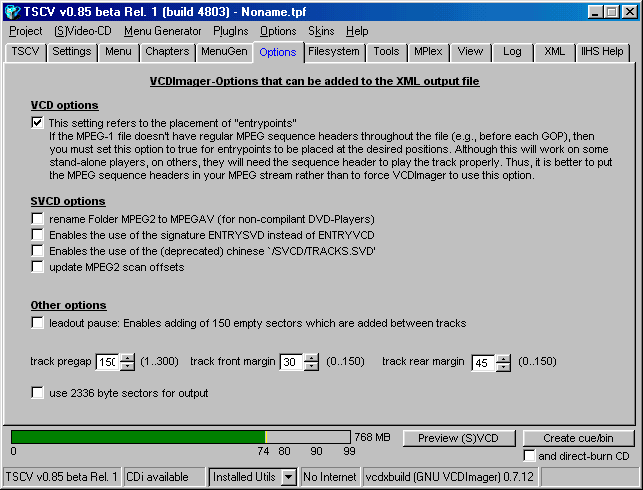This screenshot has width=643, height=490.
Task: Open the Installed Utils dropdown
Action: coord(288,477)
